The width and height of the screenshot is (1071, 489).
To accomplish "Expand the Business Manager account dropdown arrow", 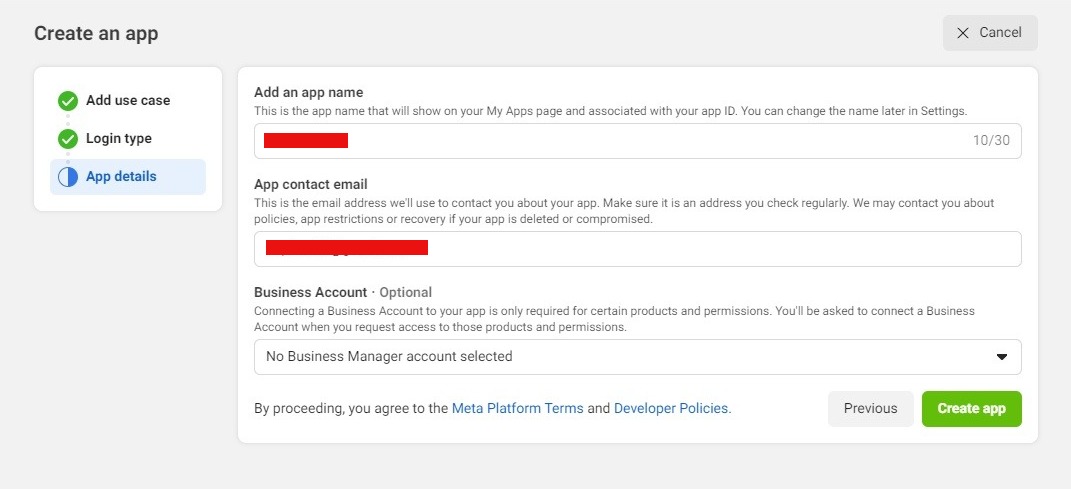I will point(1001,357).
